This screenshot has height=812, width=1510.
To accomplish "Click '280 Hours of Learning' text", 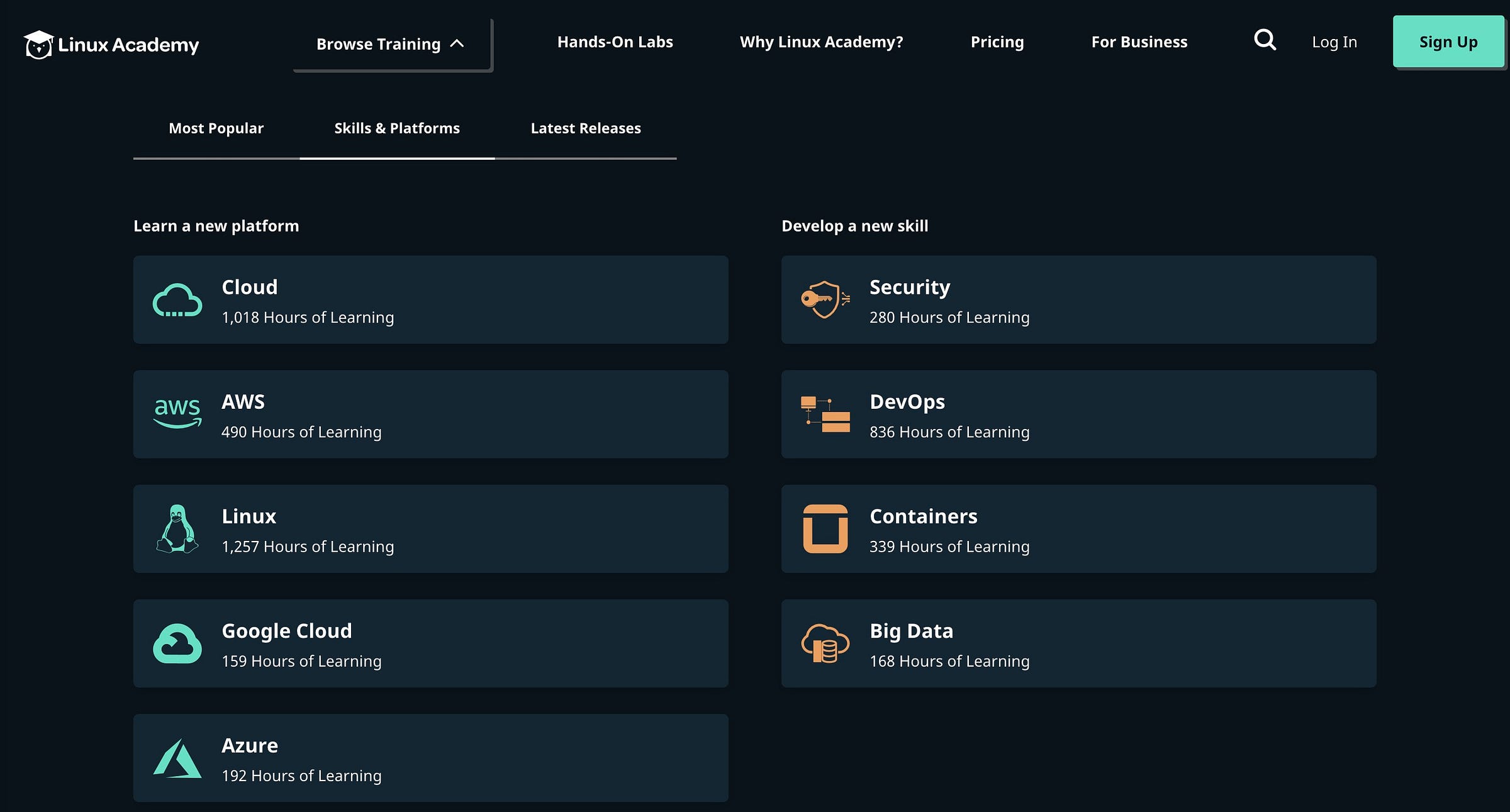I will pyautogui.click(x=949, y=318).
